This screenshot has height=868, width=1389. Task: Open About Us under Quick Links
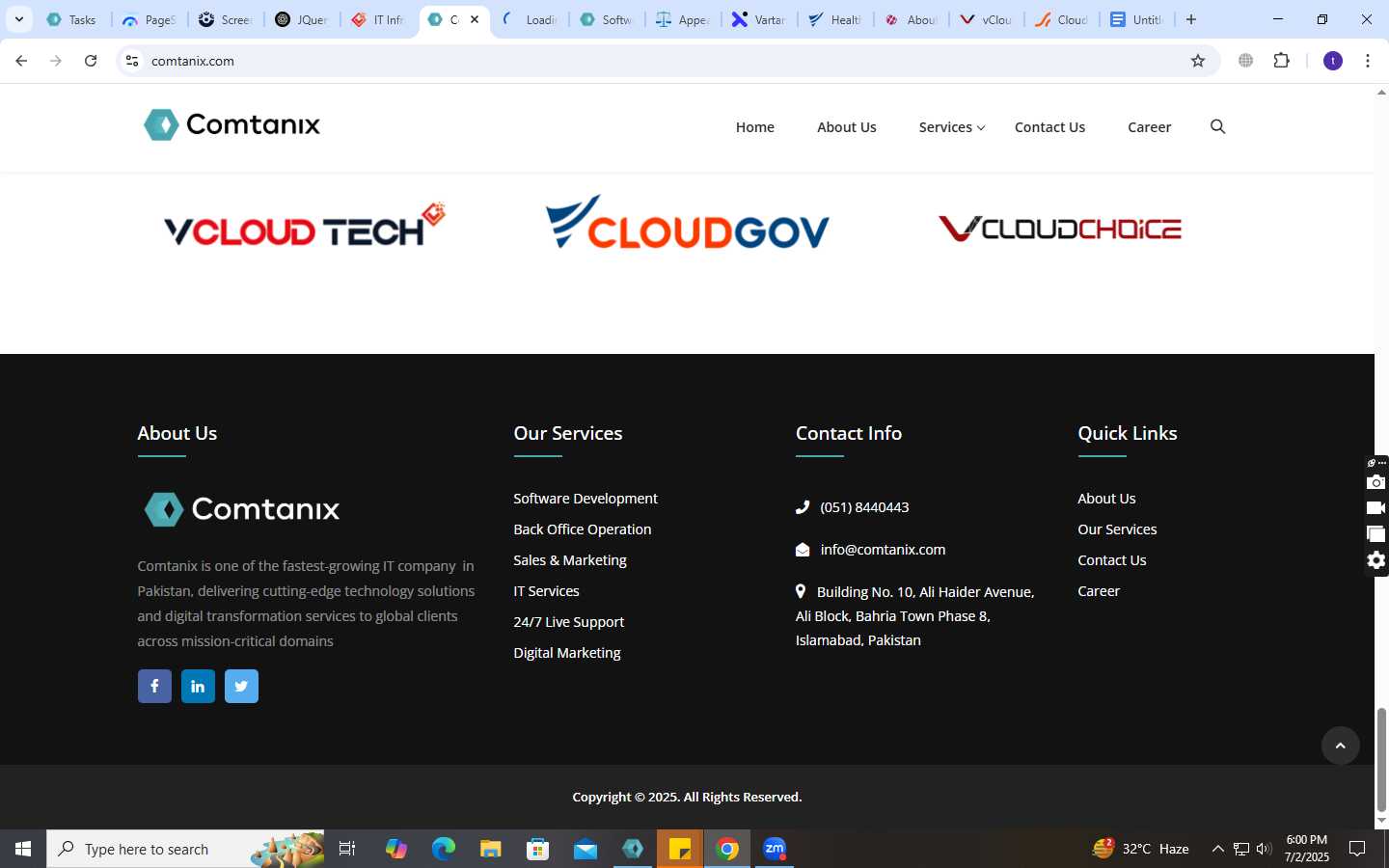(1106, 499)
